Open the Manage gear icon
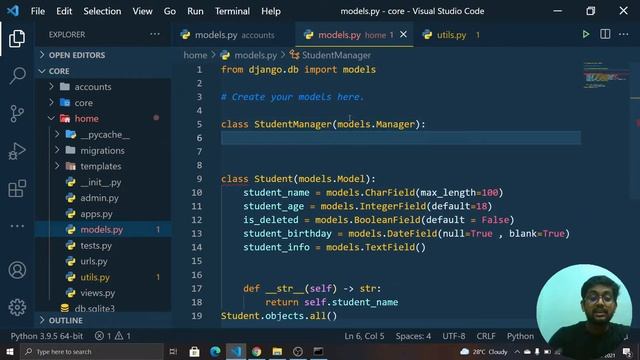640x360 pixels. click(x=17, y=307)
